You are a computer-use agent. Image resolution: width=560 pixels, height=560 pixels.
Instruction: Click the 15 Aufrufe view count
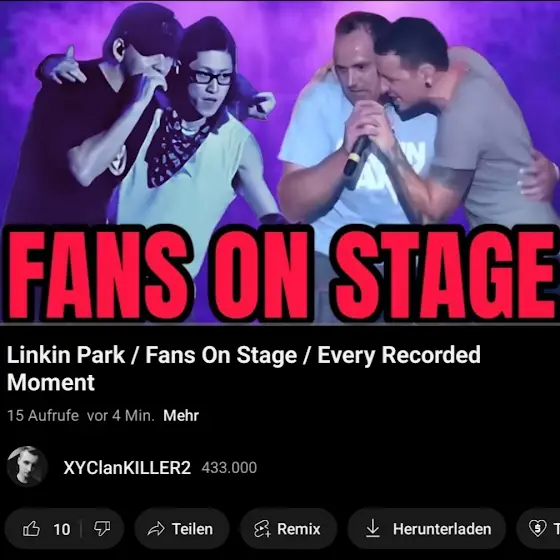(x=43, y=415)
